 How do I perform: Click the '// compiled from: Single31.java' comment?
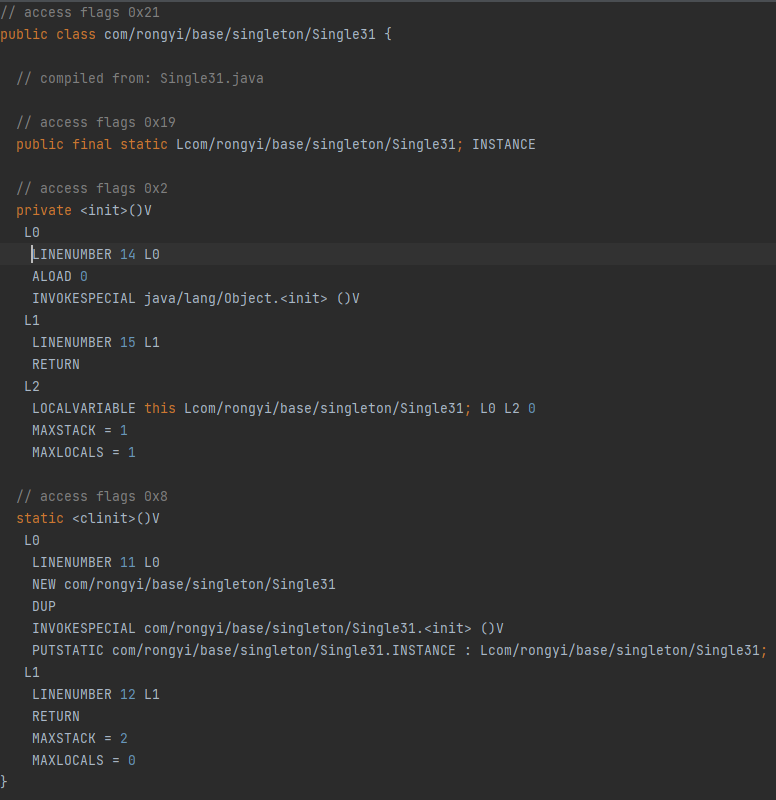140,78
